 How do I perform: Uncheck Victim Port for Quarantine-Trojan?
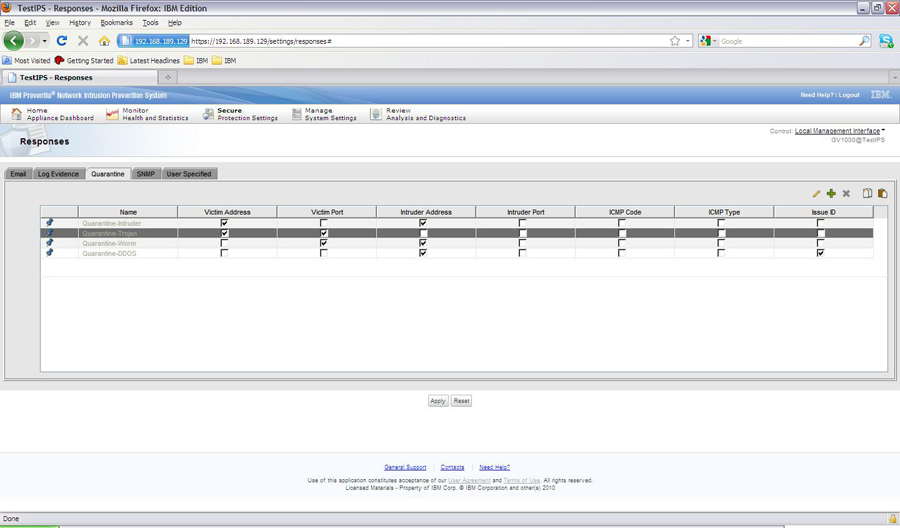tap(324, 233)
